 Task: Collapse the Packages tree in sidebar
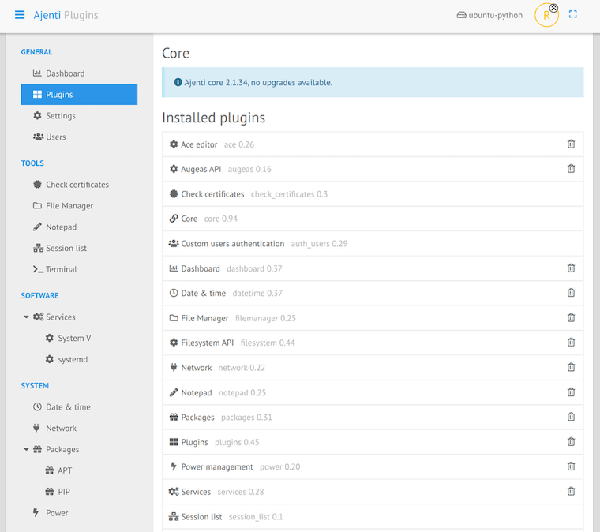click(x=27, y=449)
